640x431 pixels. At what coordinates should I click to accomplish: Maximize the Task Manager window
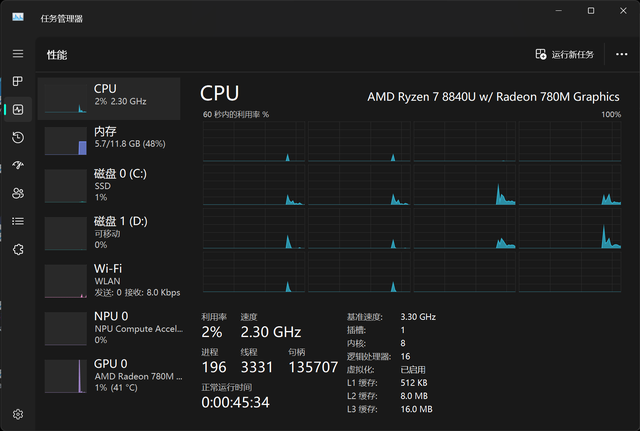[591, 11]
